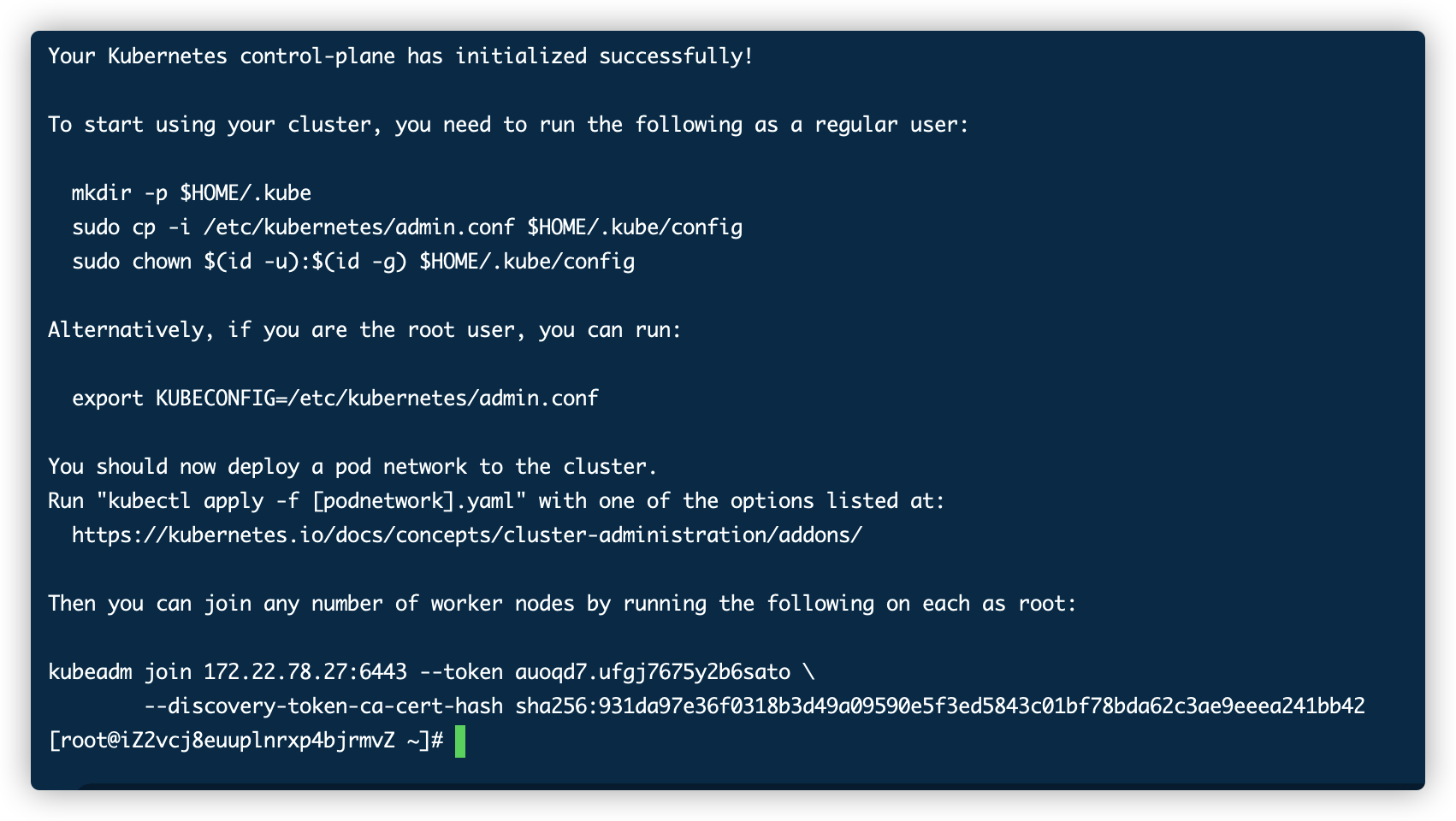Click the token value auoqd7.ufgj7675y2b6sato

653,672
